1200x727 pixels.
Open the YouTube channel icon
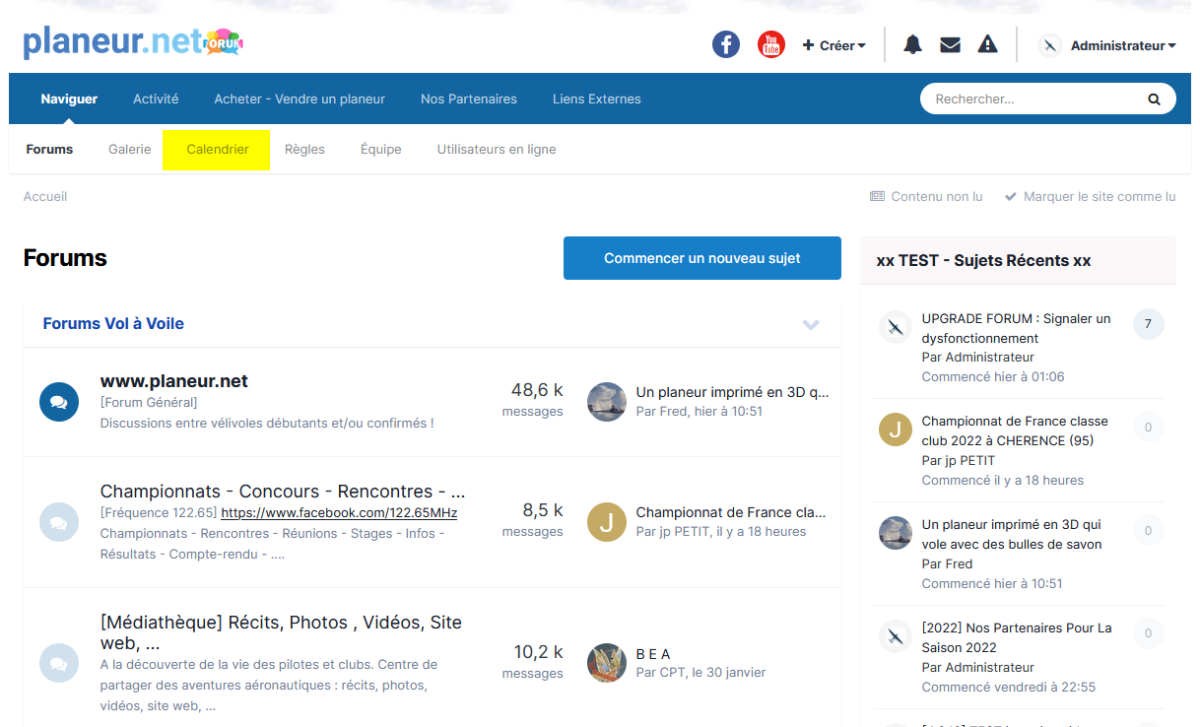tap(771, 45)
